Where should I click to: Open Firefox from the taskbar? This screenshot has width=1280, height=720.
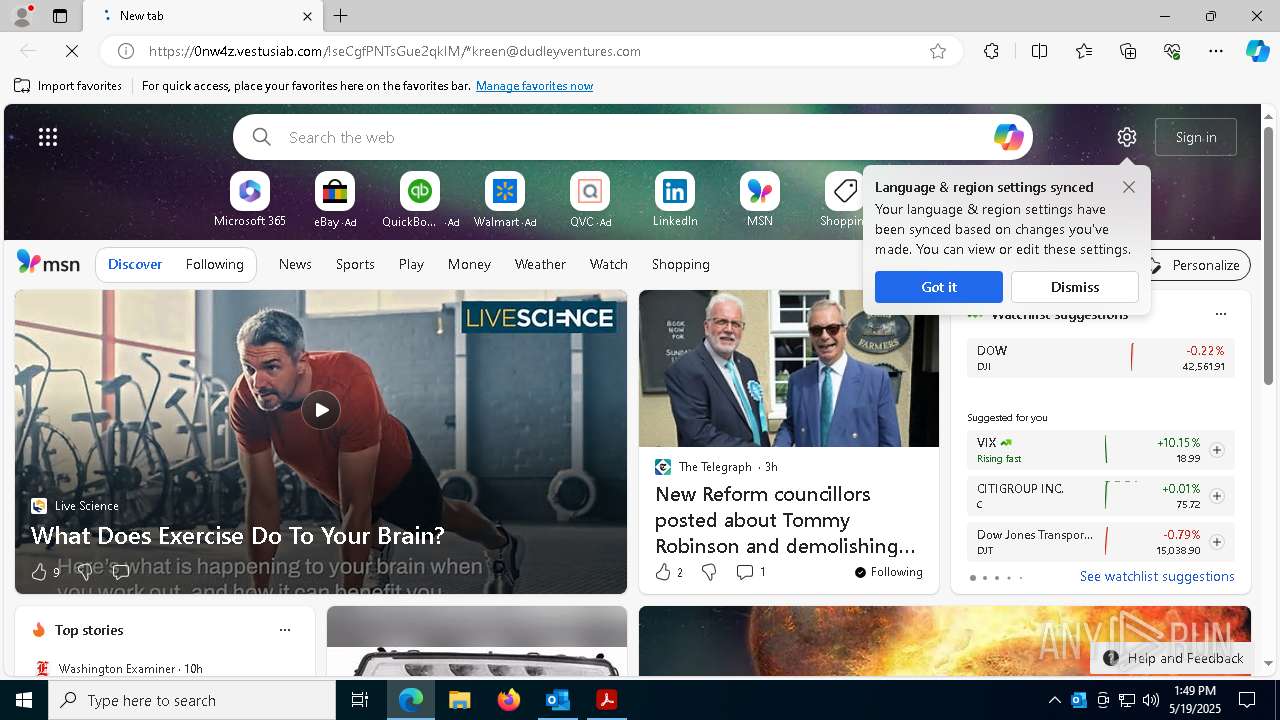(508, 700)
